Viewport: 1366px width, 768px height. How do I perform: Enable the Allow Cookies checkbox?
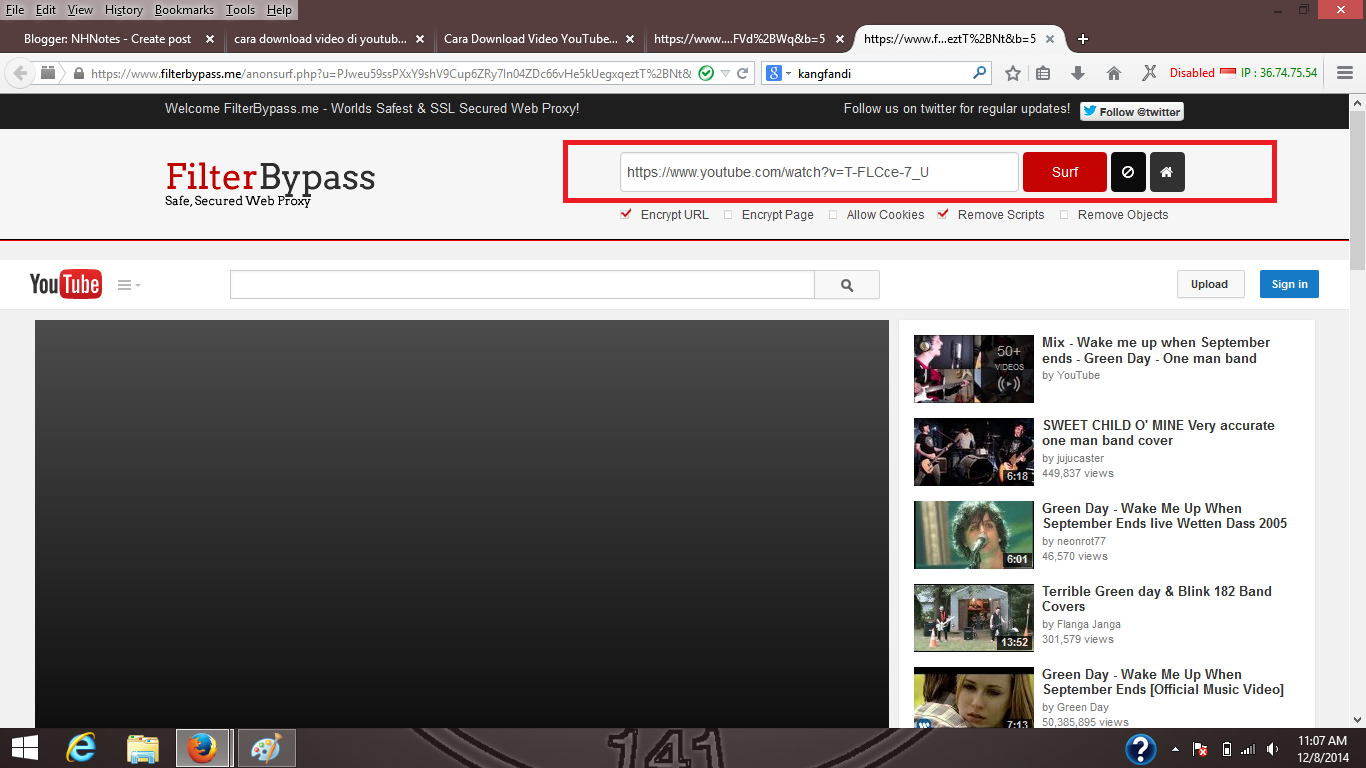[x=833, y=215]
